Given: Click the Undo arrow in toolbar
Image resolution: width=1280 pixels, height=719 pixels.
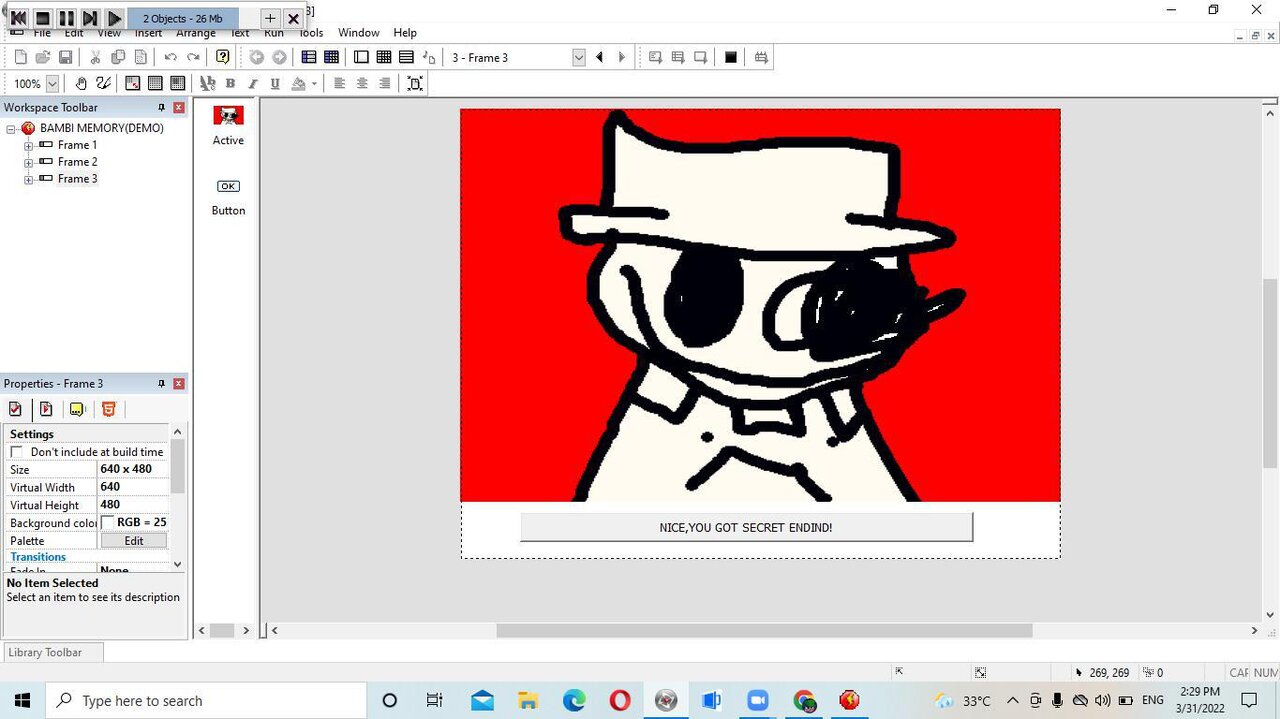Looking at the screenshot, I should (x=170, y=58).
